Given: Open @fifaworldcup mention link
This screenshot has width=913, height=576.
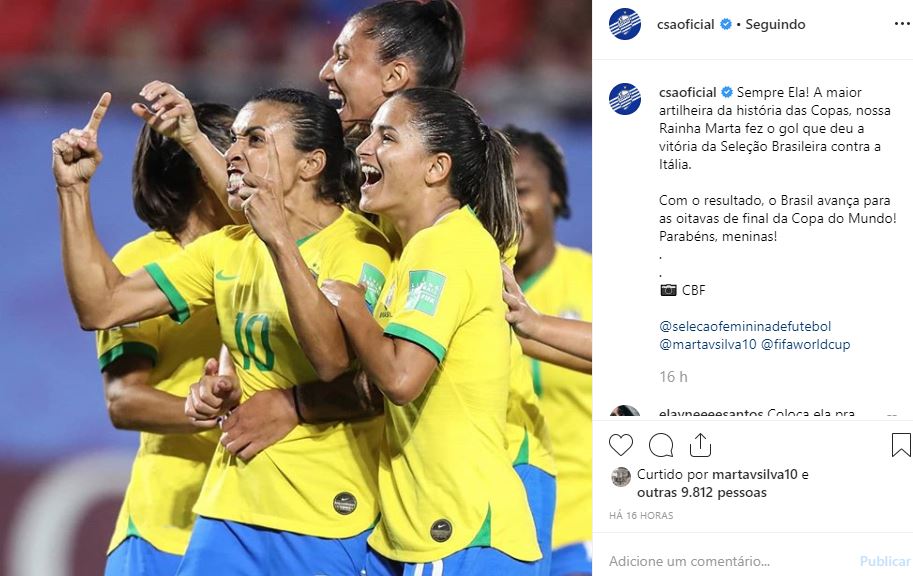Looking at the screenshot, I should (805, 344).
